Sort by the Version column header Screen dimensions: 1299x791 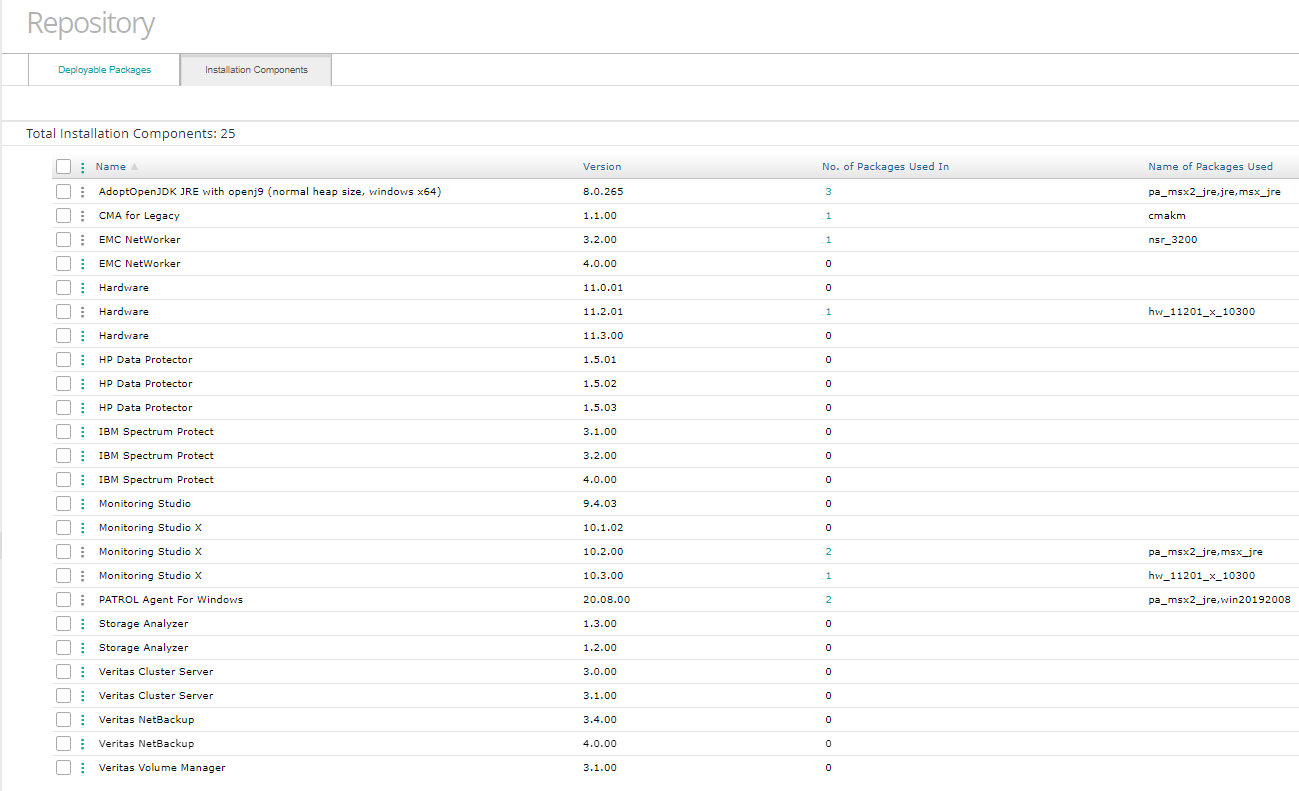pyautogui.click(x=602, y=167)
